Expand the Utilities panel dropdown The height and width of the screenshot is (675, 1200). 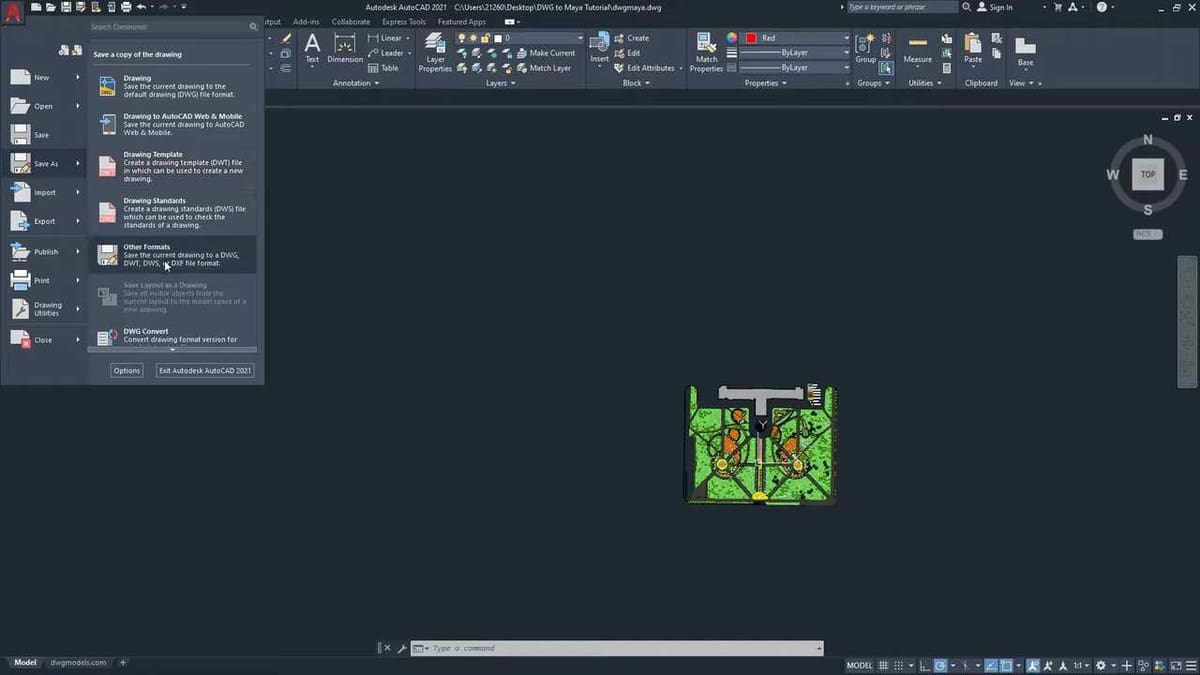[x=924, y=83]
